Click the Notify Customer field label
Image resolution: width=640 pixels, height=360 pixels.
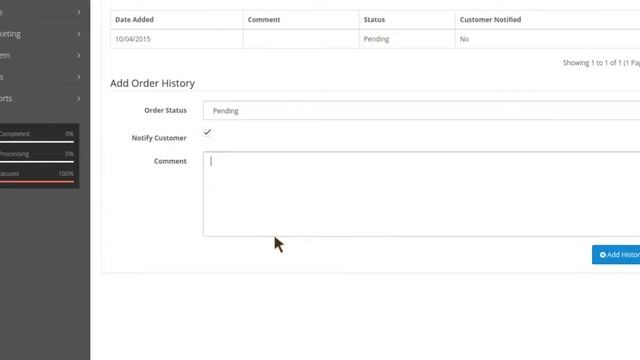click(x=159, y=138)
